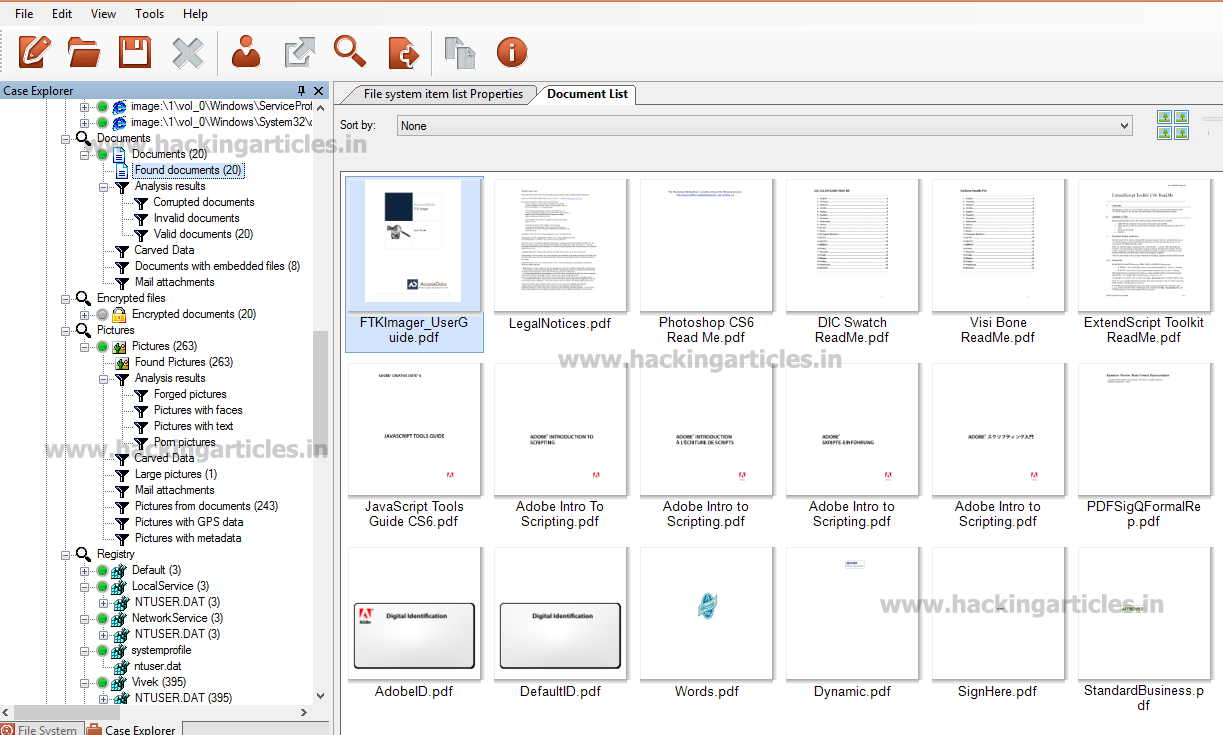
Task: Open the File menu
Action: pyautogui.click(x=24, y=14)
